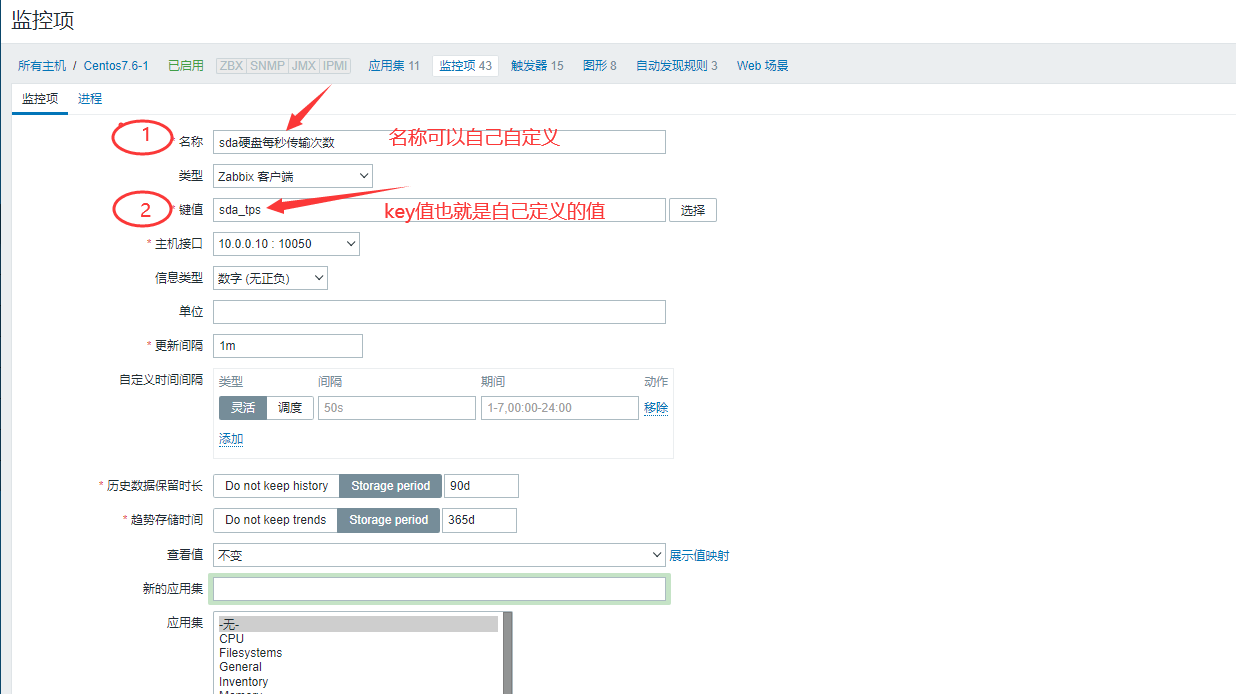Focus the 期间 field 1-7,00:00-24:00

coord(559,408)
